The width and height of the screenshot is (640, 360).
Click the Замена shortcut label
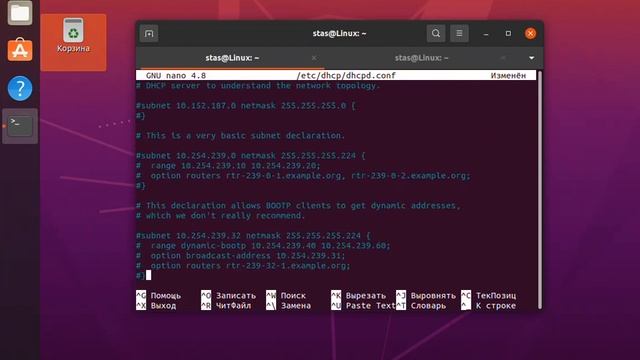coord(296,306)
